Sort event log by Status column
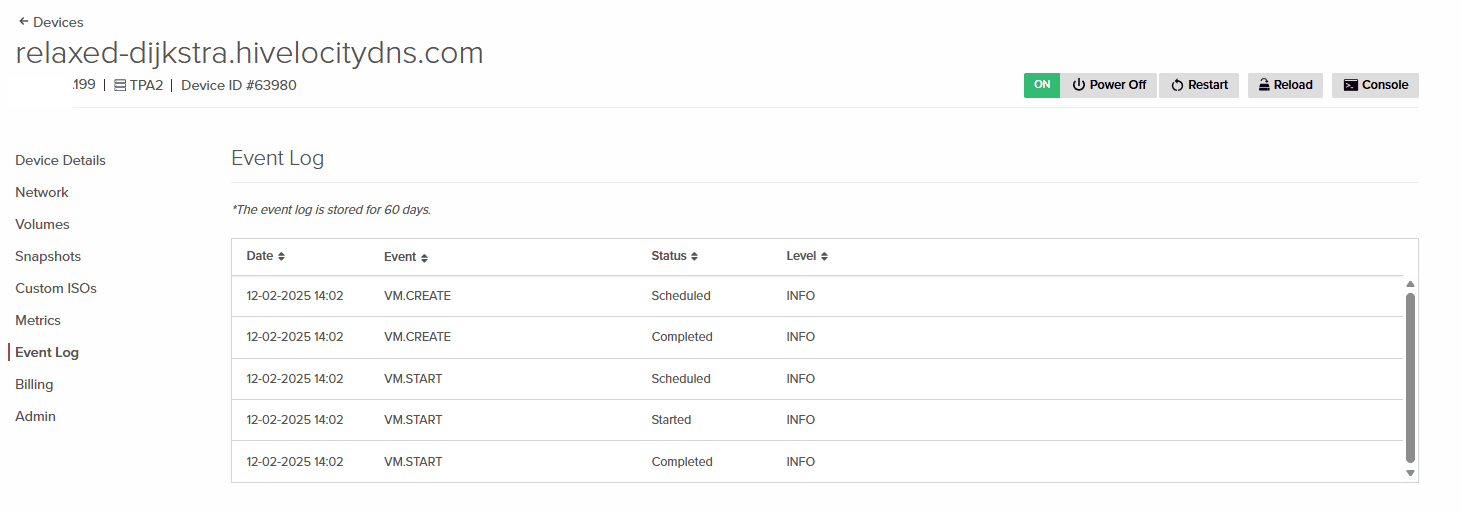 (x=675, y=256)
